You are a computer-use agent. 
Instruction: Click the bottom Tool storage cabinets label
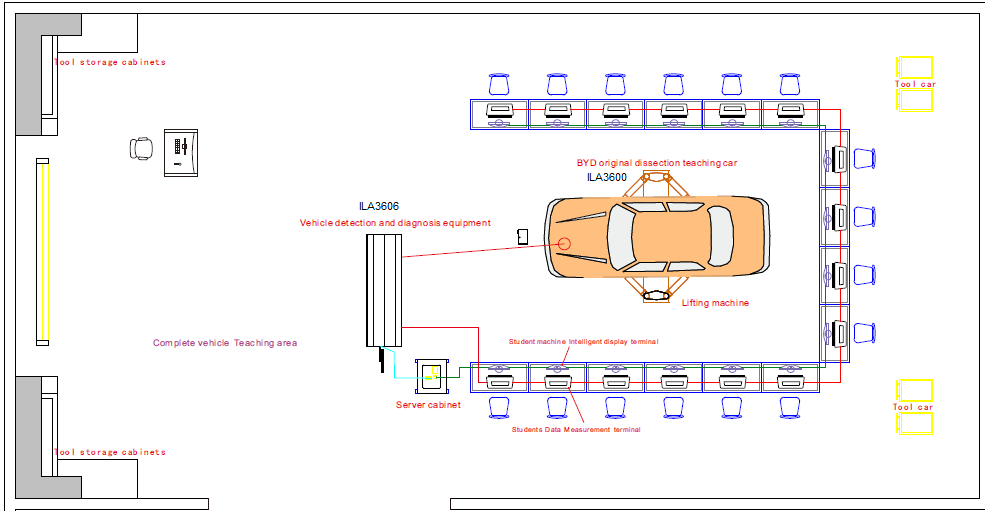(110, 452)
